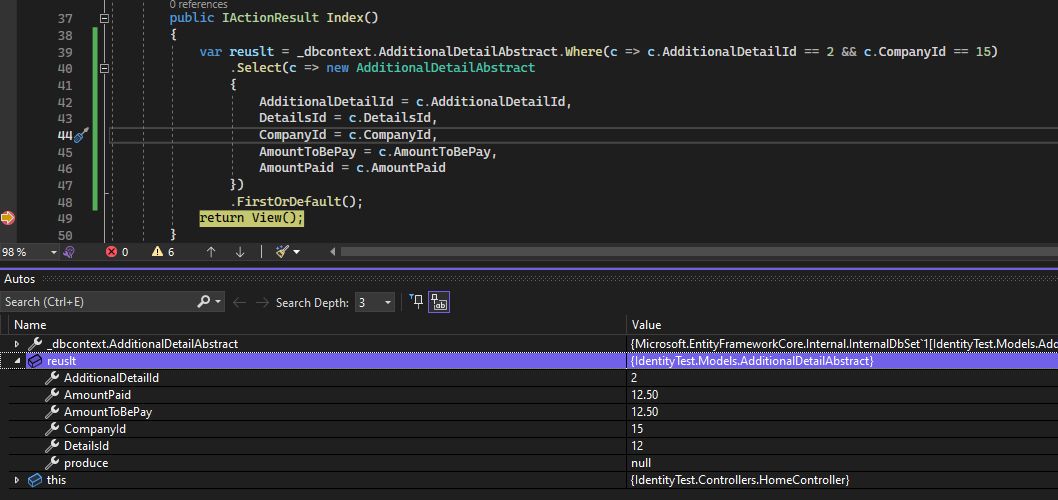
Task: Select the AmountPaid value 12.50
Action: click(x=644, y=395)
